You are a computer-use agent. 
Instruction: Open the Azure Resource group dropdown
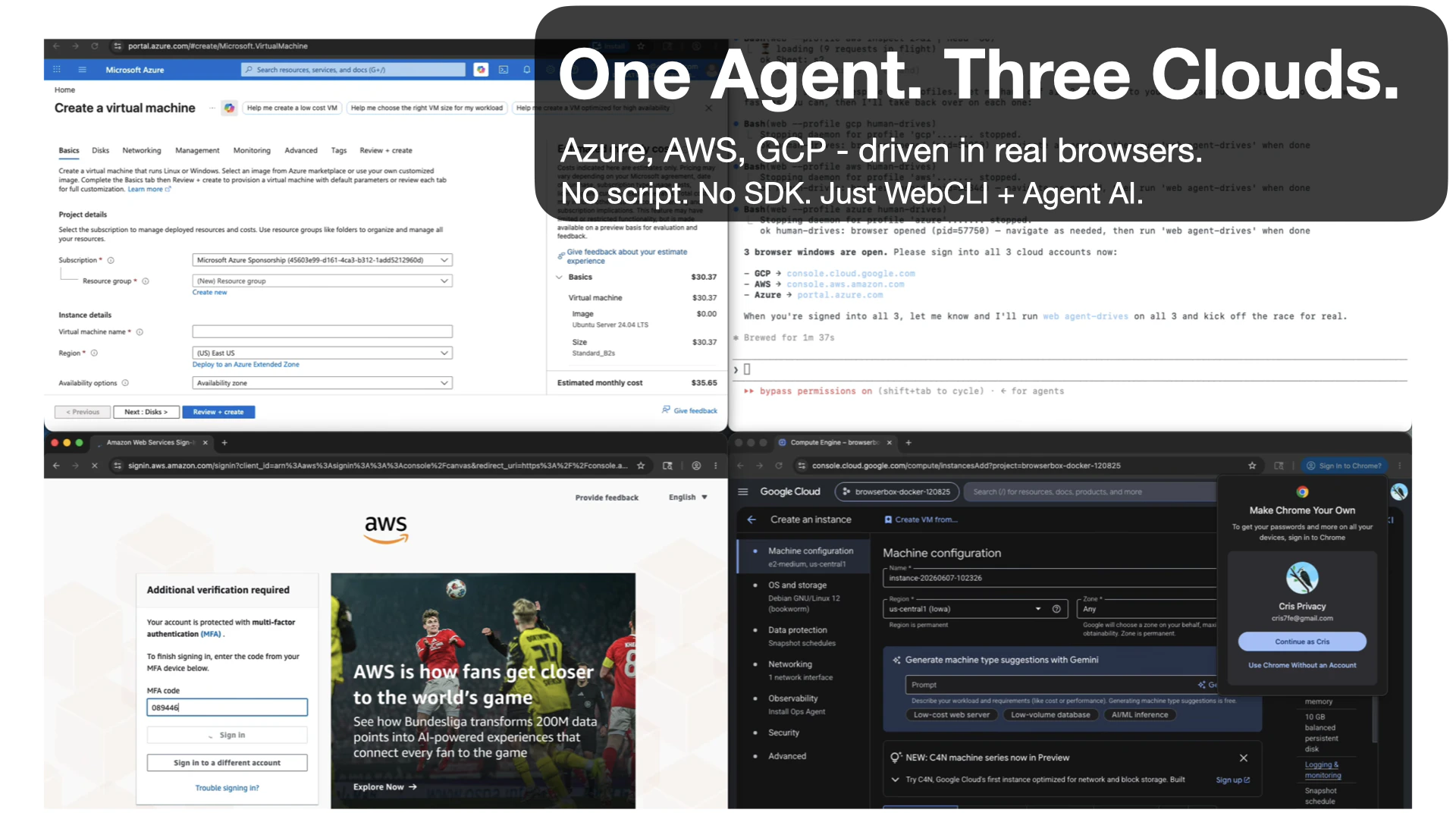322,281
